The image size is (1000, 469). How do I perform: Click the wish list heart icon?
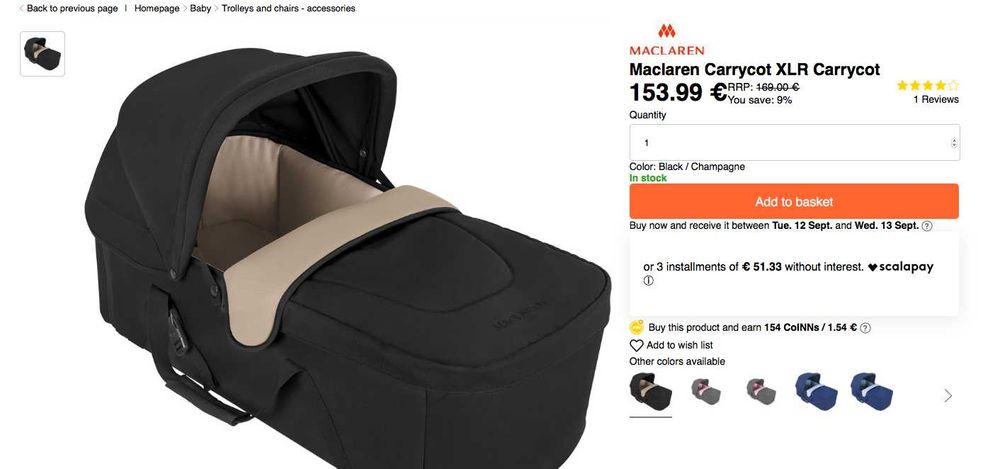point(636,345)
